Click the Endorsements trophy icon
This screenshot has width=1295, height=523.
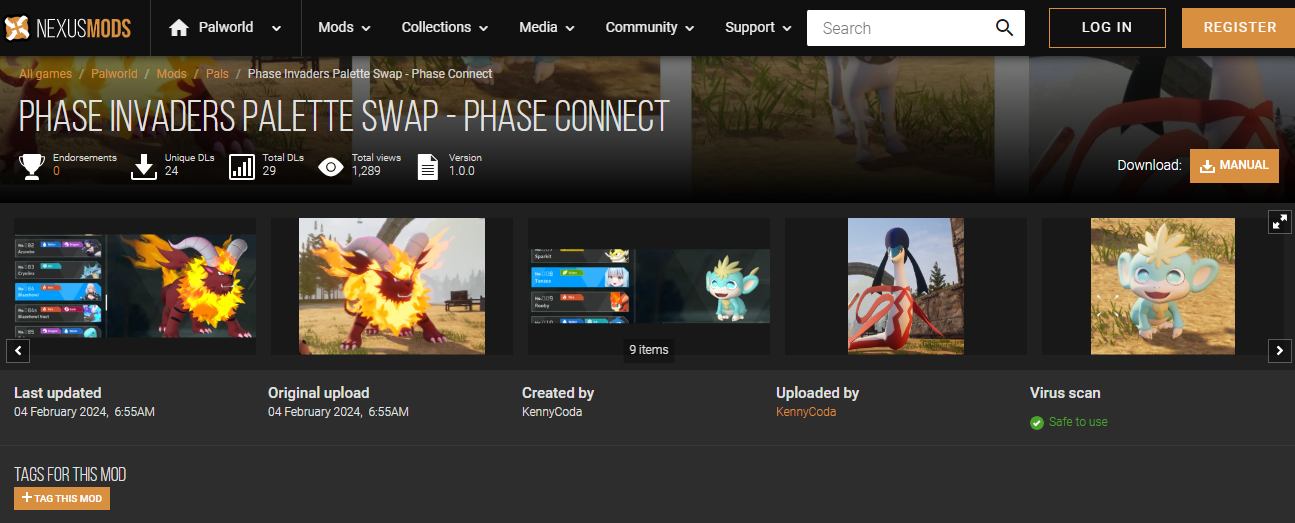(x=32, y=166)
